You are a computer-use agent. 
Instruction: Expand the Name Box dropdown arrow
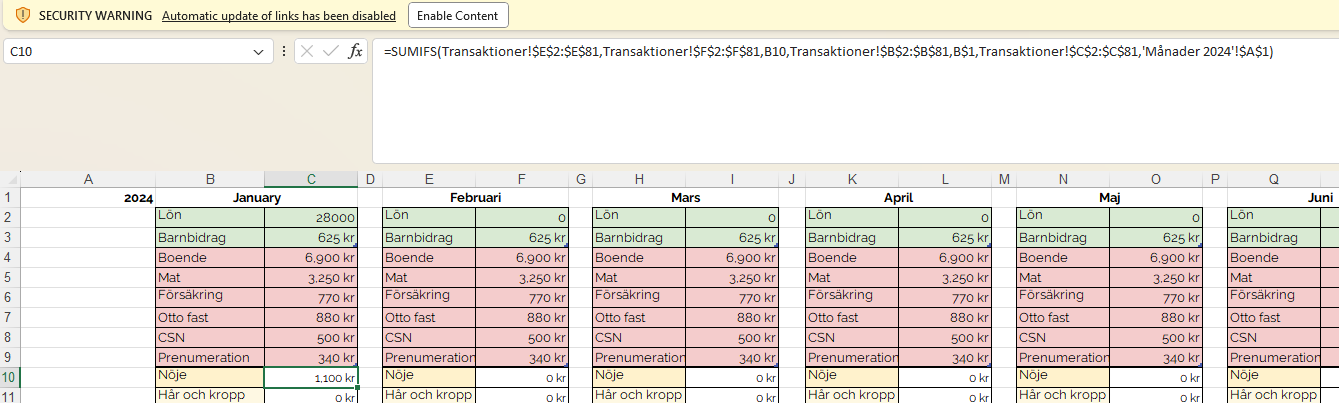pos(259,51)
